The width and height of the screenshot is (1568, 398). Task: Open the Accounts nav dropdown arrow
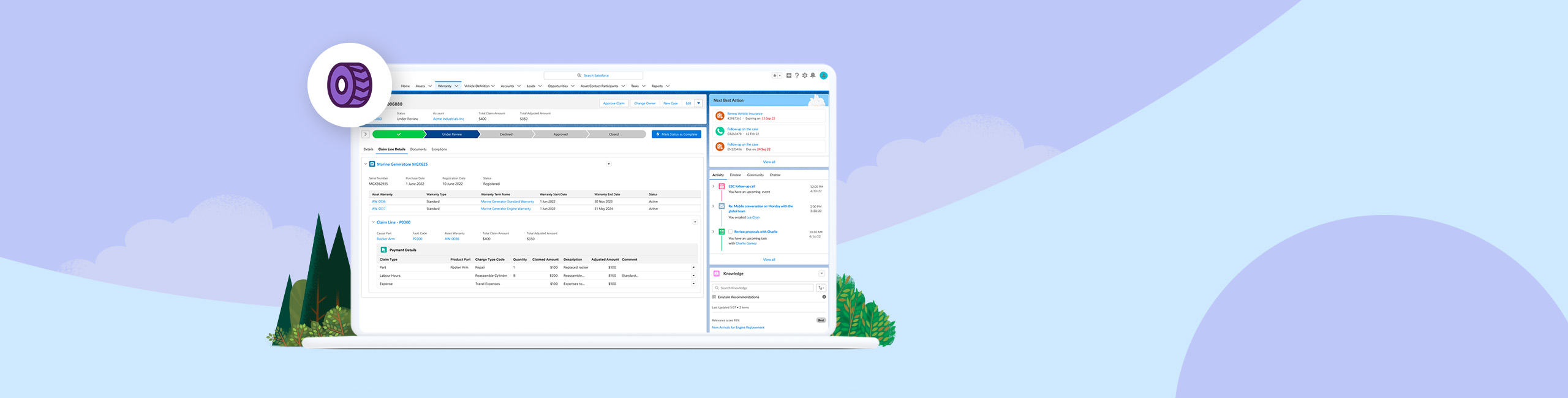click(x=519, y=86)
